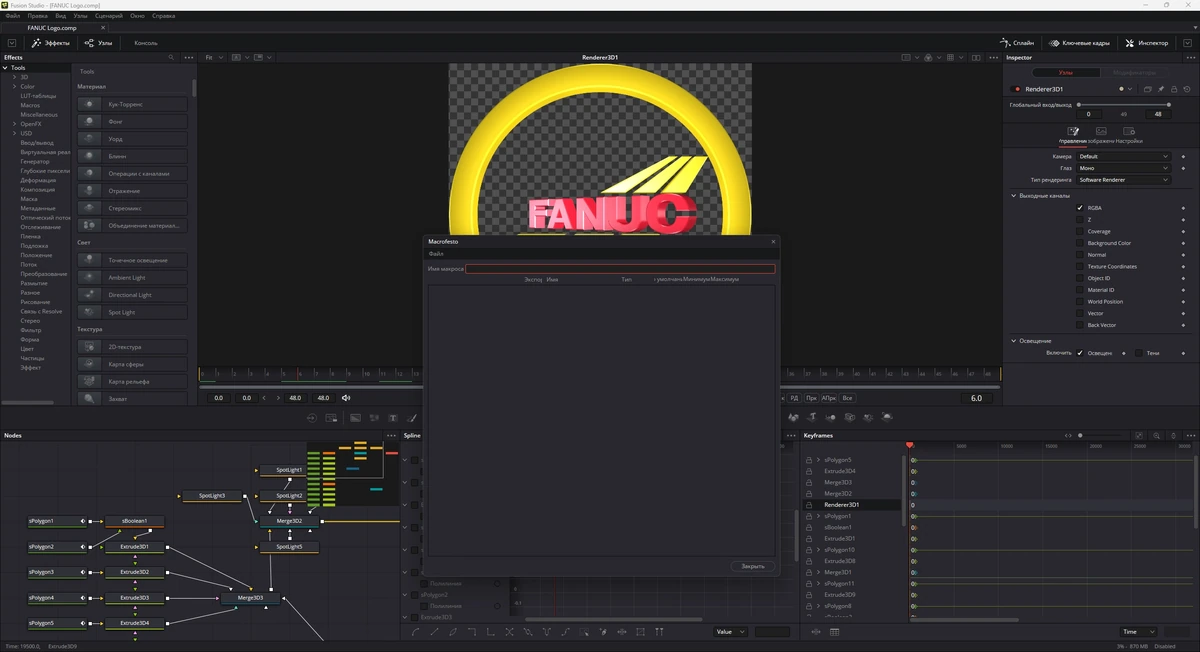Switch Inspector to Узлы mode

point(1066,73)
